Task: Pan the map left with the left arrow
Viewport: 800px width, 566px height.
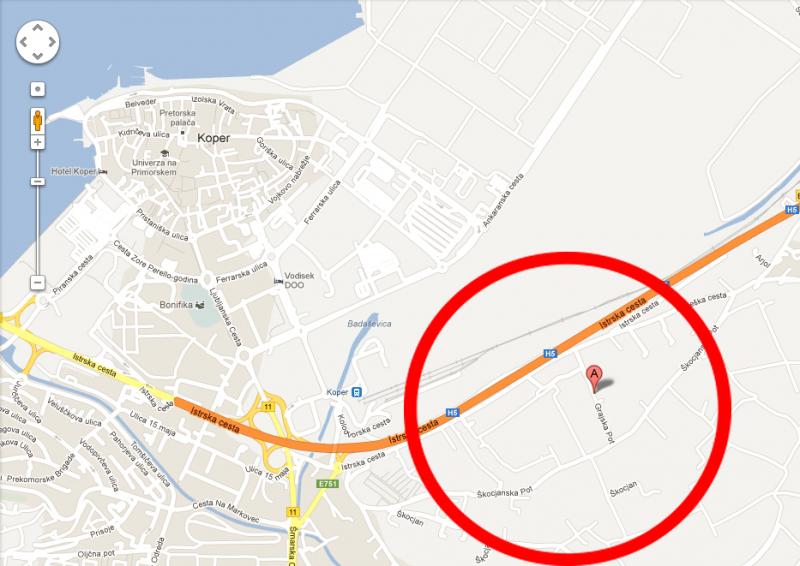Action: pos(24,42)
